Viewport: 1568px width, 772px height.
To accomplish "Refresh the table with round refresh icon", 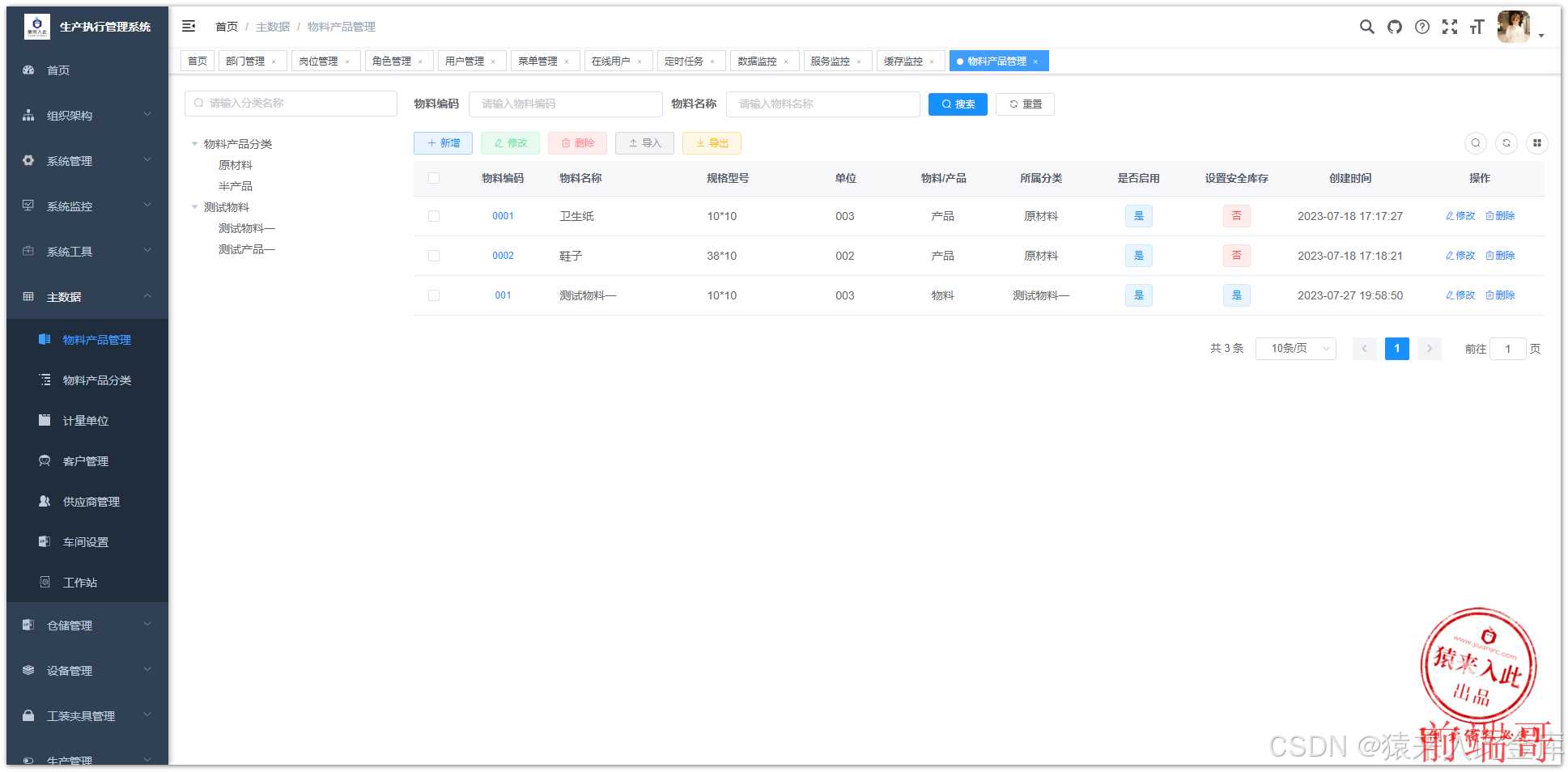I will click(1506, 143).
